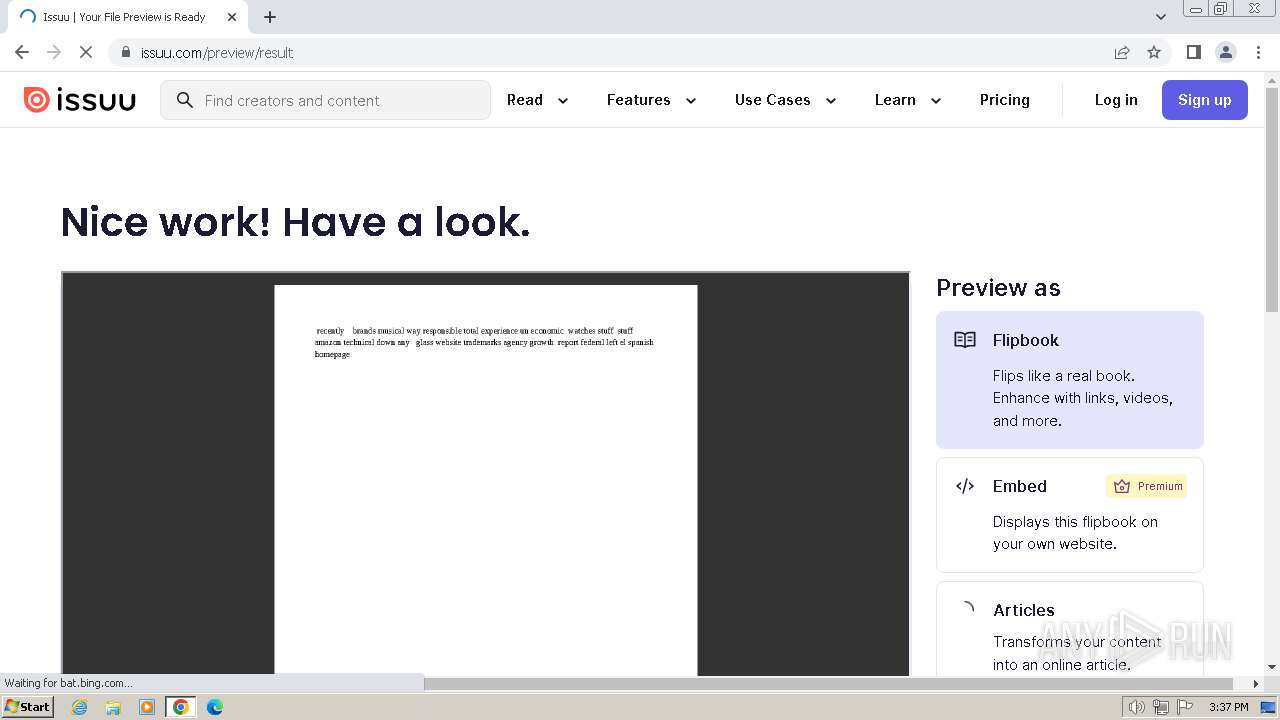
Task: Open the Learn menu
Action: 895,100
